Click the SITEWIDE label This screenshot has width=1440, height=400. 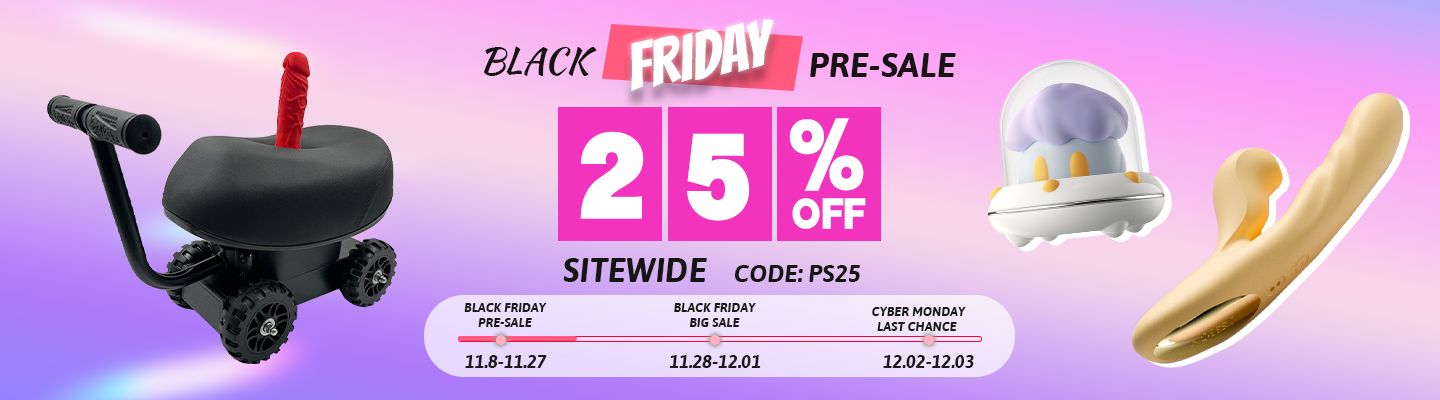pos(635,271)
